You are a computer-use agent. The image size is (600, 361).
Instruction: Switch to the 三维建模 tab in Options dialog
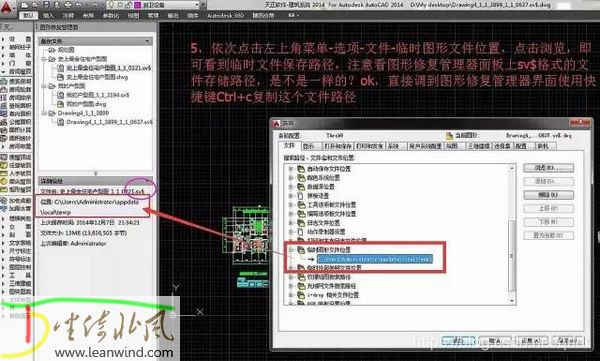[478, 146]
